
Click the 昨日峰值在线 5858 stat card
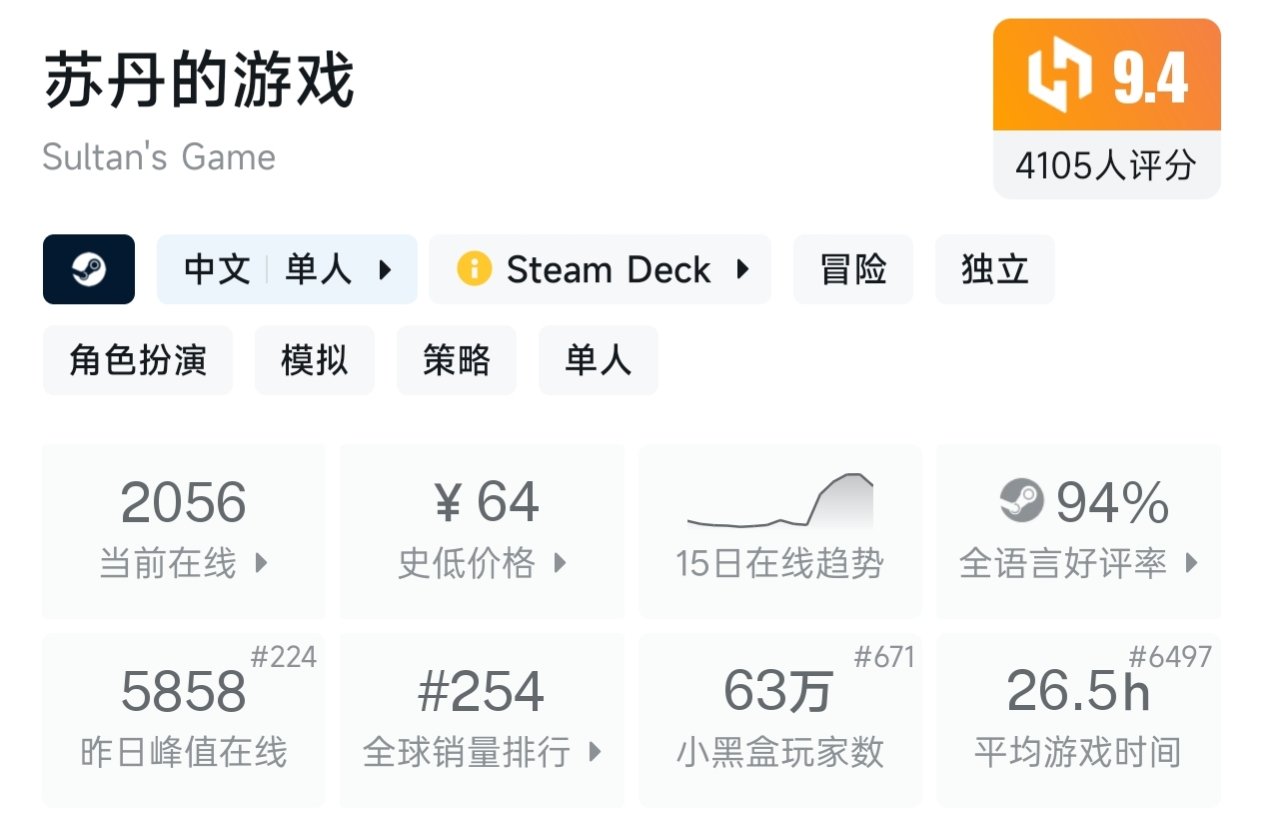point(183,720)
